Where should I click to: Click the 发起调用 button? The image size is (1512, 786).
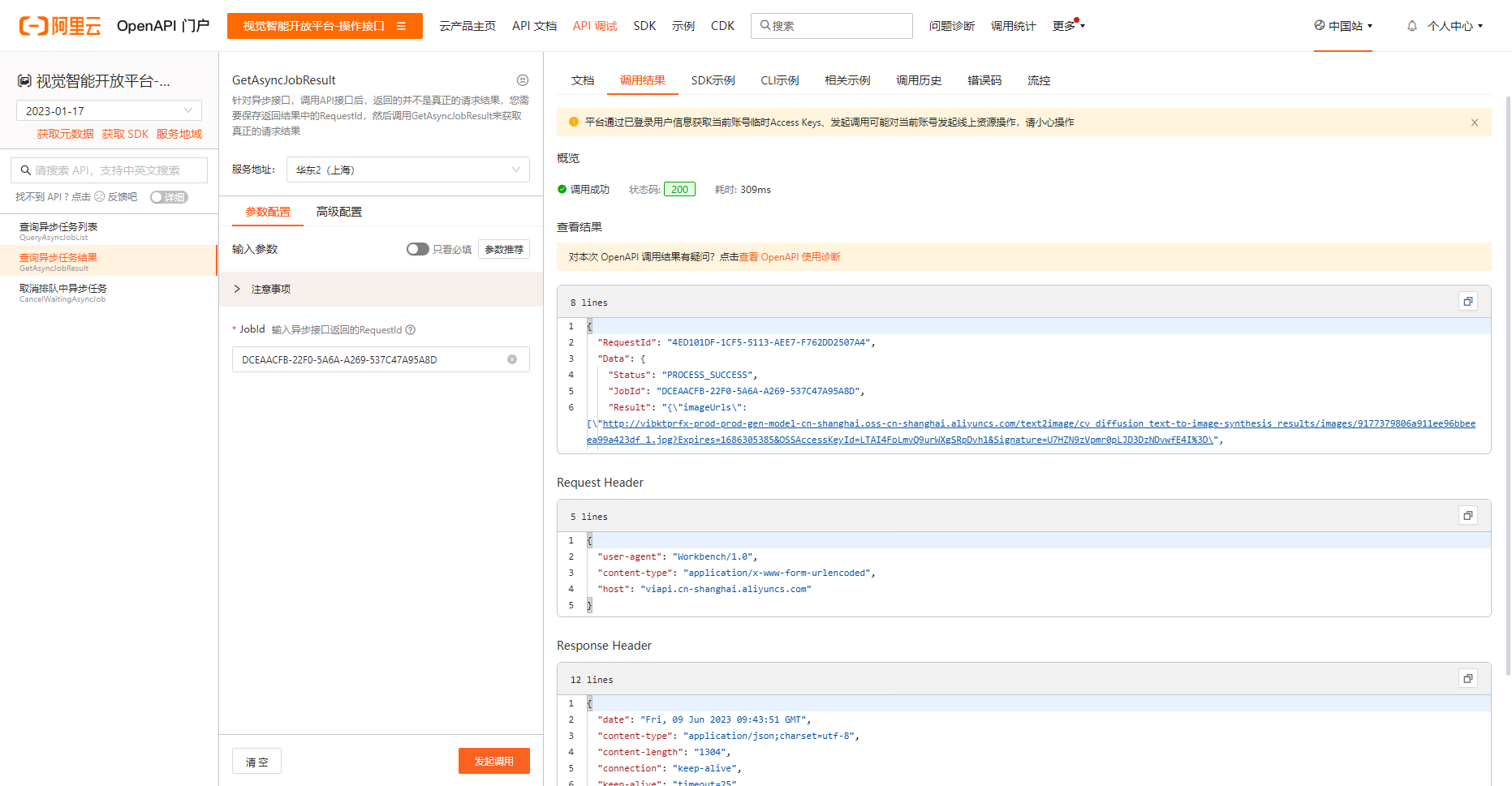pyautogui.click(x=493, y=761)
